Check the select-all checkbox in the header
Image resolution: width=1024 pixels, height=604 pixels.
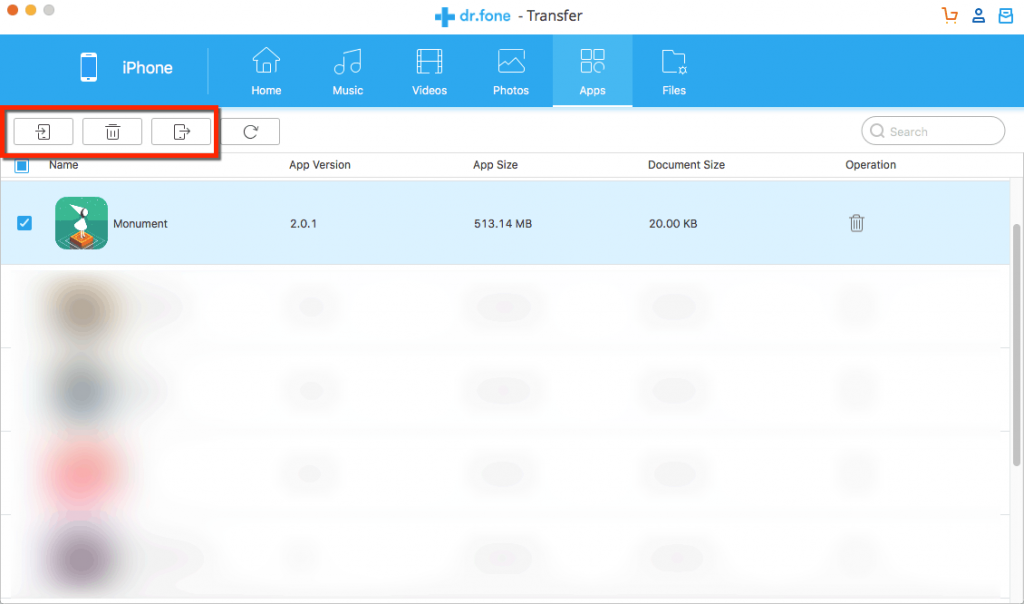point(24,164)
